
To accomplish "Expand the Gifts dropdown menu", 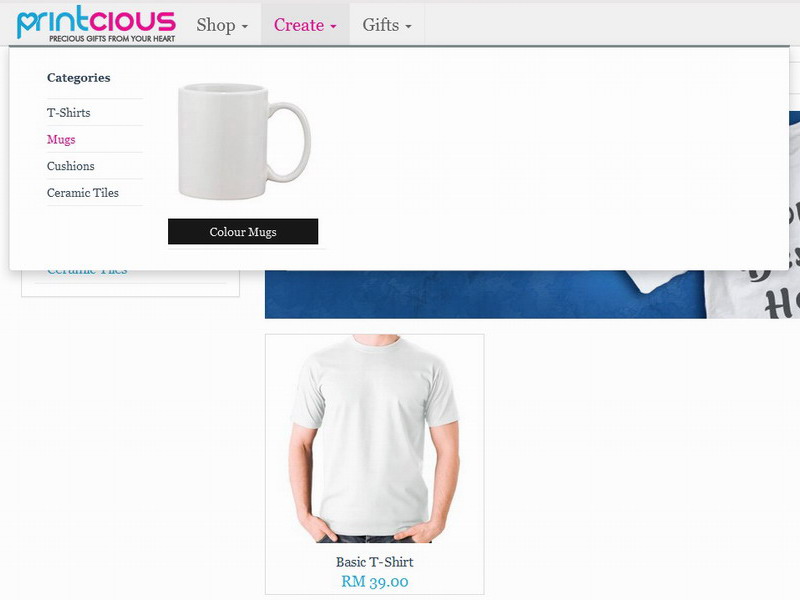I will coord(387,24).
